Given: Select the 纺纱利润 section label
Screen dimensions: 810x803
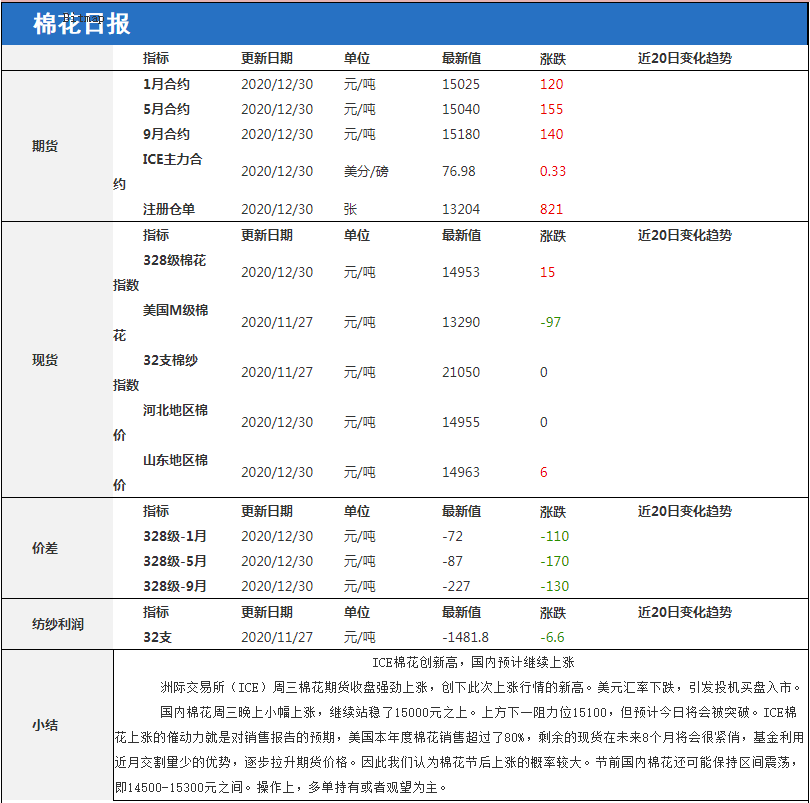Looking at the screenshot, I should point(58,624).
